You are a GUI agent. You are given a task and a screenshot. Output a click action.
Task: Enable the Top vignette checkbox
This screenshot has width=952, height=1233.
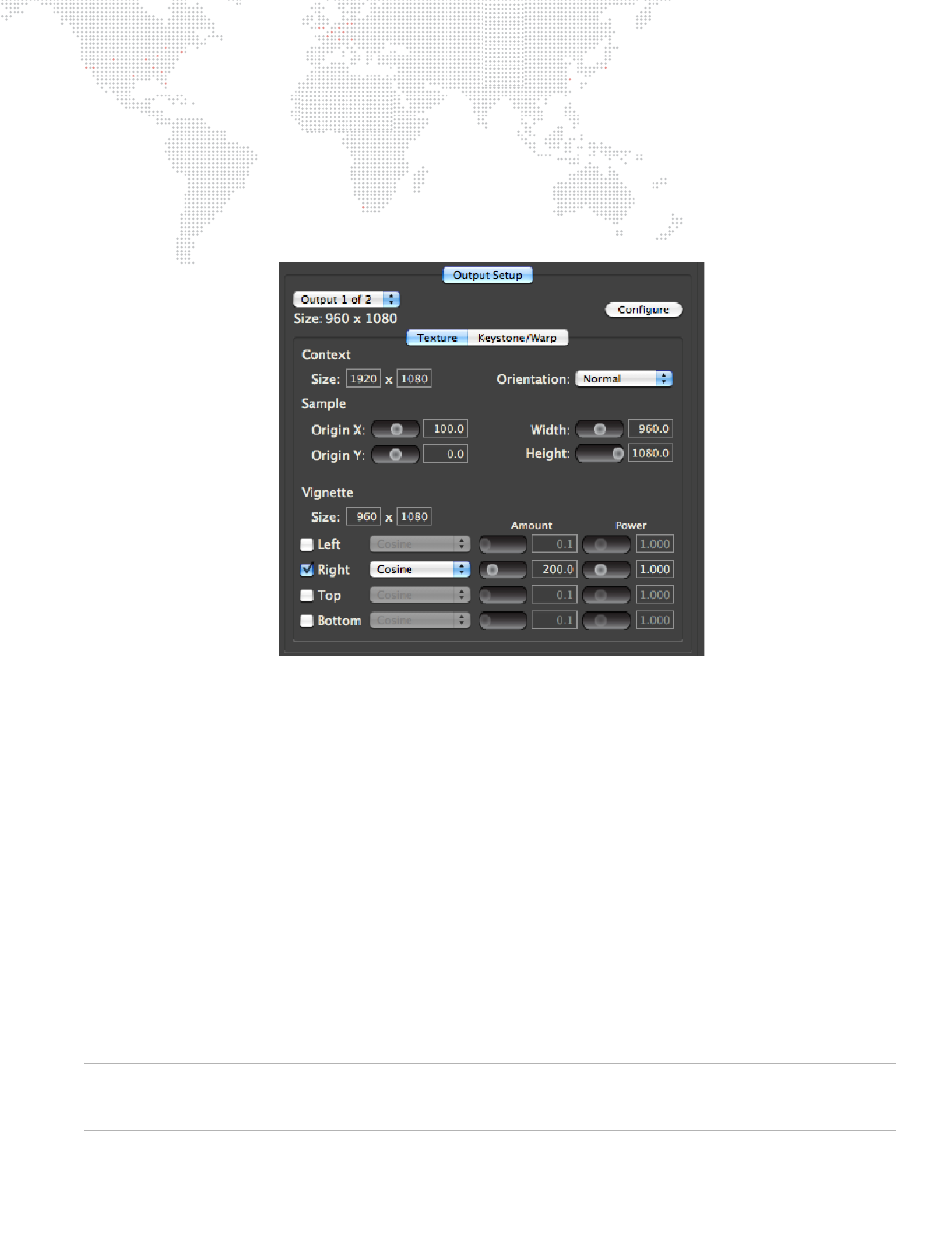coord(307,596)
